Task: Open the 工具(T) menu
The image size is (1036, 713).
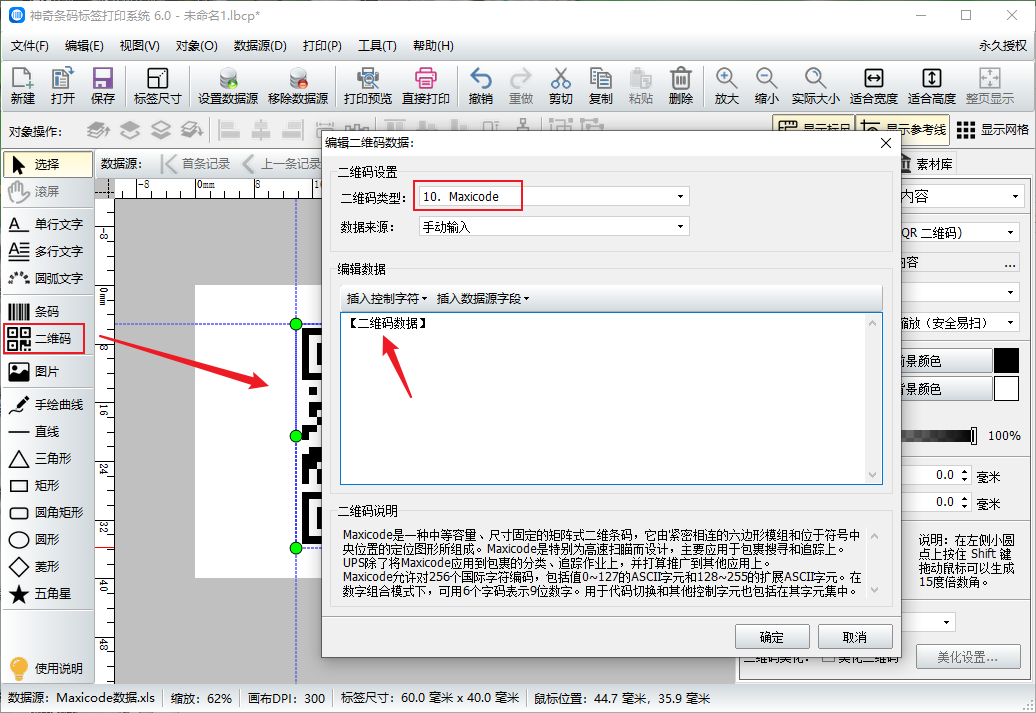Action: 377,46
